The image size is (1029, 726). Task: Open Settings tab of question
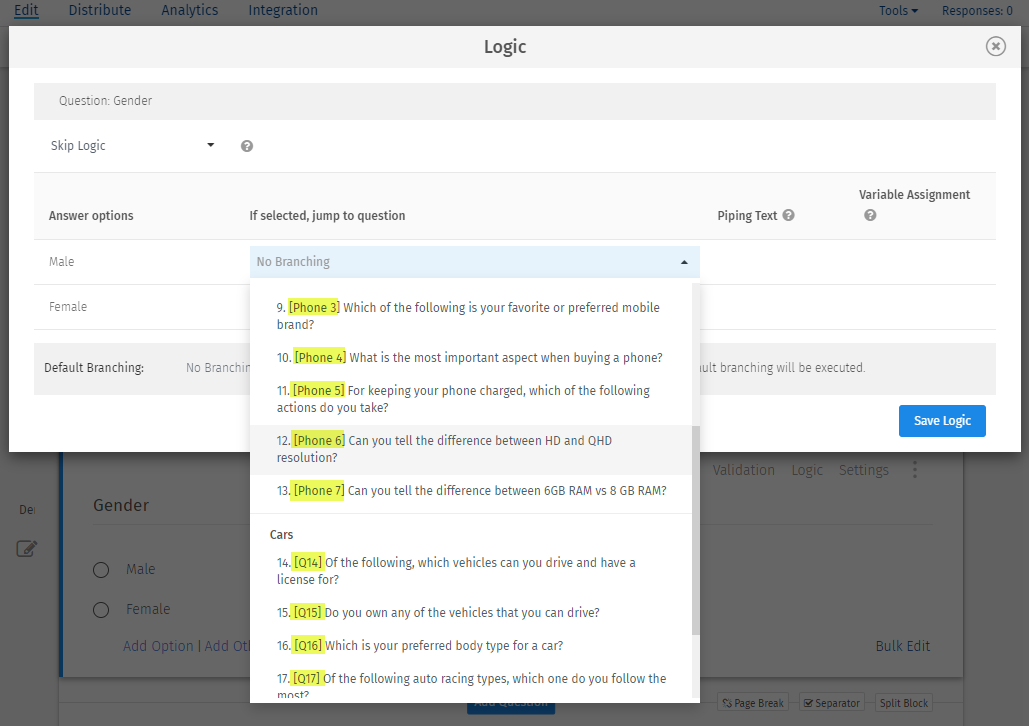pos(864,470)
